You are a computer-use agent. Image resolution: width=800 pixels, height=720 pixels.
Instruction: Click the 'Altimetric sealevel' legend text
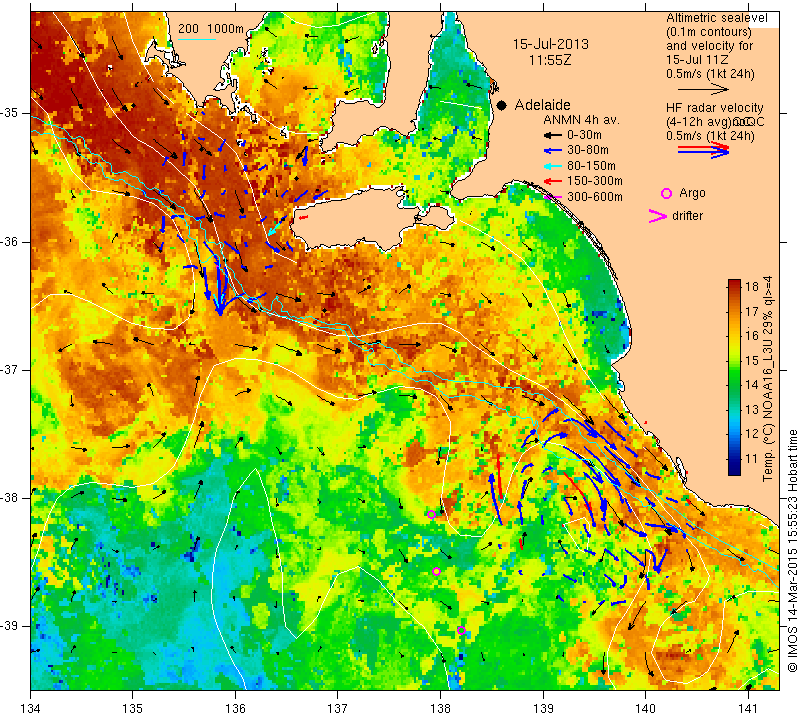[716, 18]
